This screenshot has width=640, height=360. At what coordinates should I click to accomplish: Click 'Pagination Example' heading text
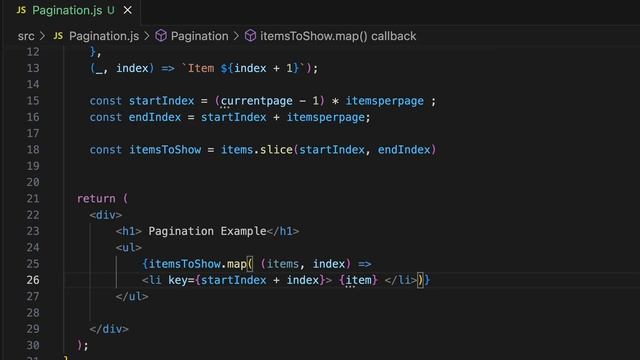click(207, 231)
